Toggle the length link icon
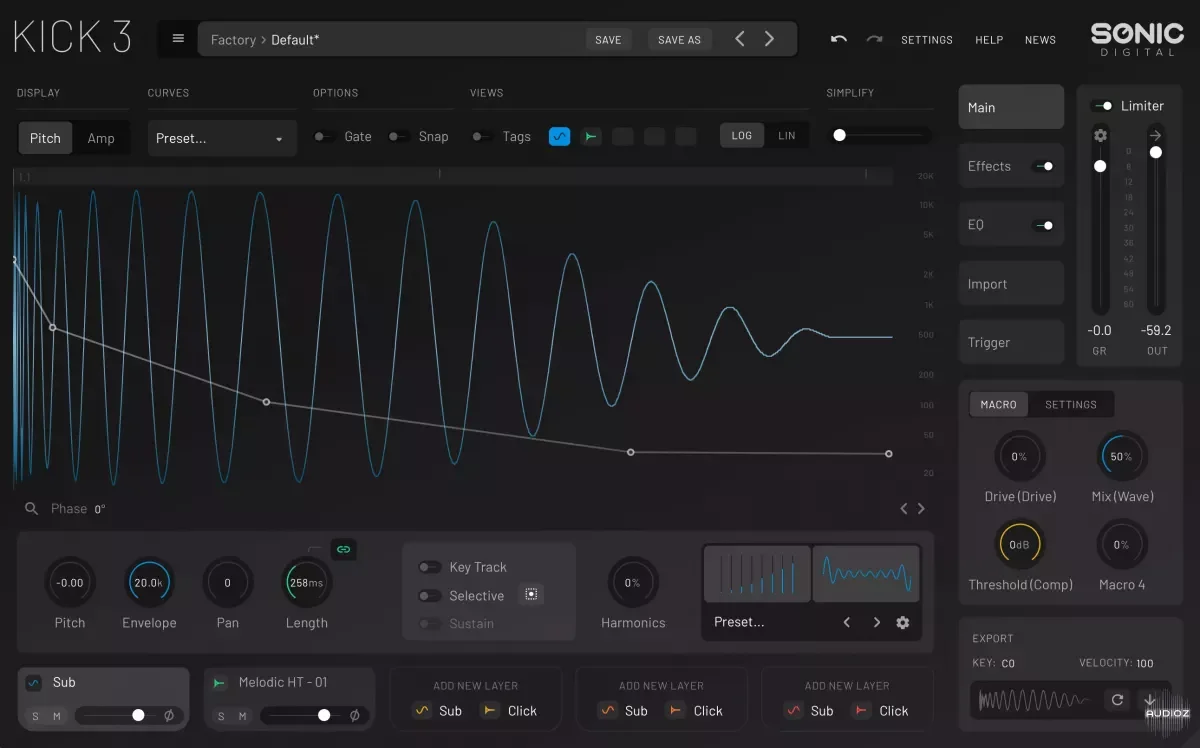Image resolution: width=1200 pixels, height=748 pixels. 343,549
